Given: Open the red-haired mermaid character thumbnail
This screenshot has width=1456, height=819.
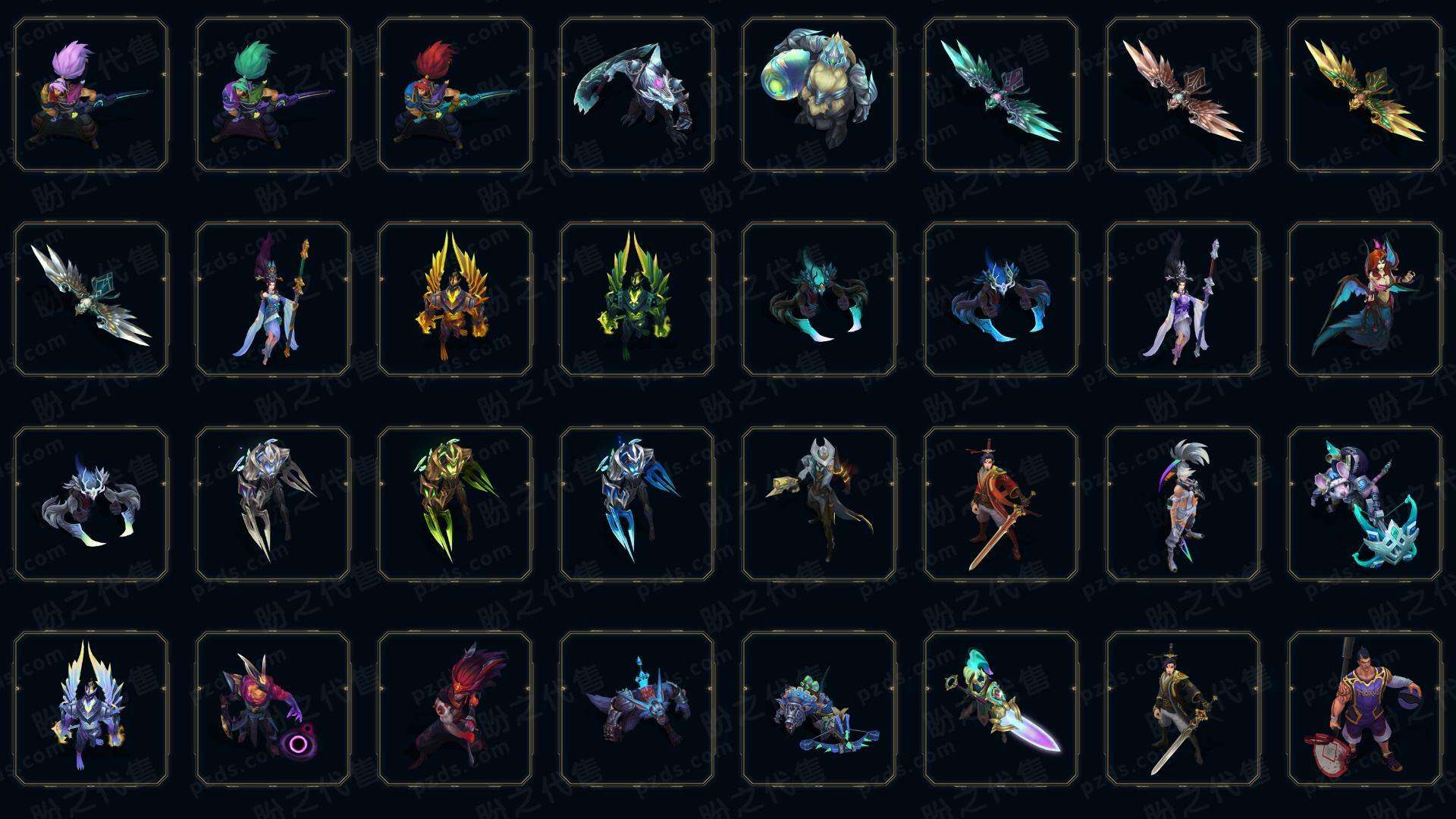Looking at the screenshot, I should coord(1365,299).
